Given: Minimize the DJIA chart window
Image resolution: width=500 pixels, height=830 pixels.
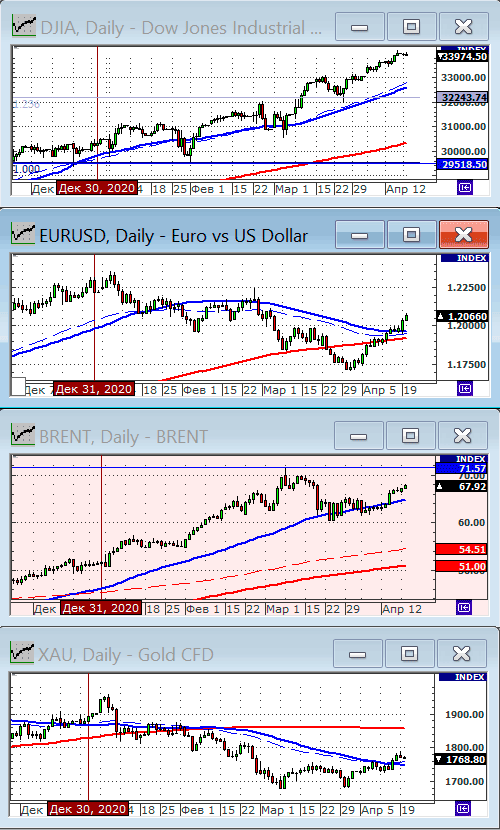Looking at the screenshot, I should pyautogui.click(x=359, y=26).
